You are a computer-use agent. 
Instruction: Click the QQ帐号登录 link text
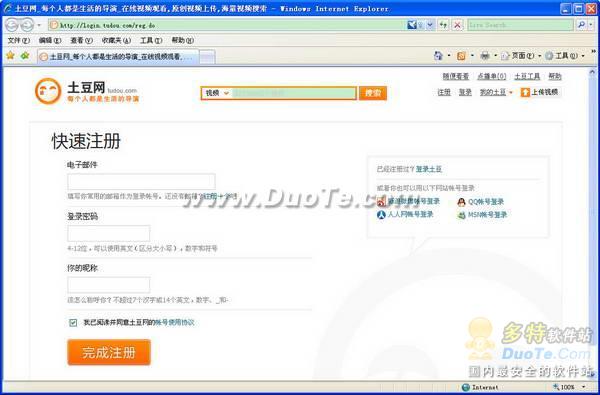(x=486, y=202)
